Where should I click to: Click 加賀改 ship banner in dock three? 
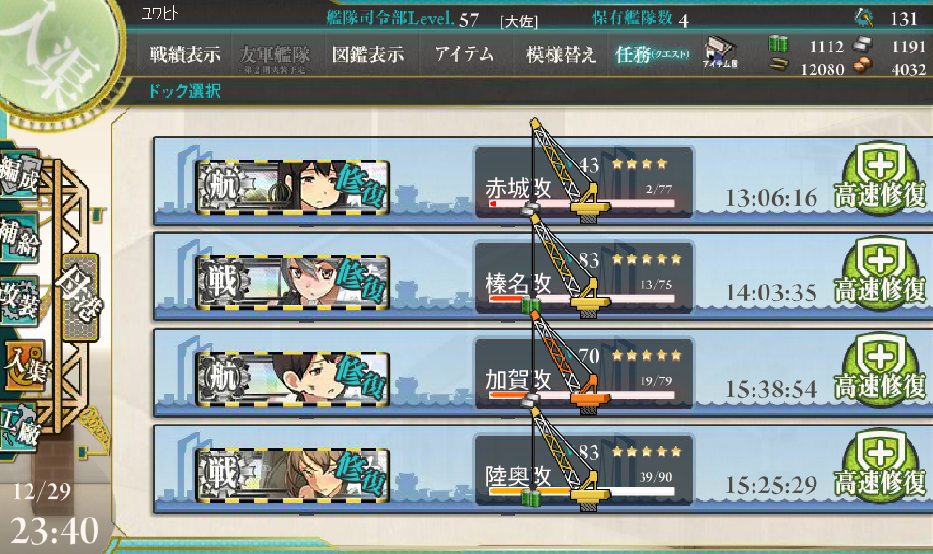pos(293,379)
